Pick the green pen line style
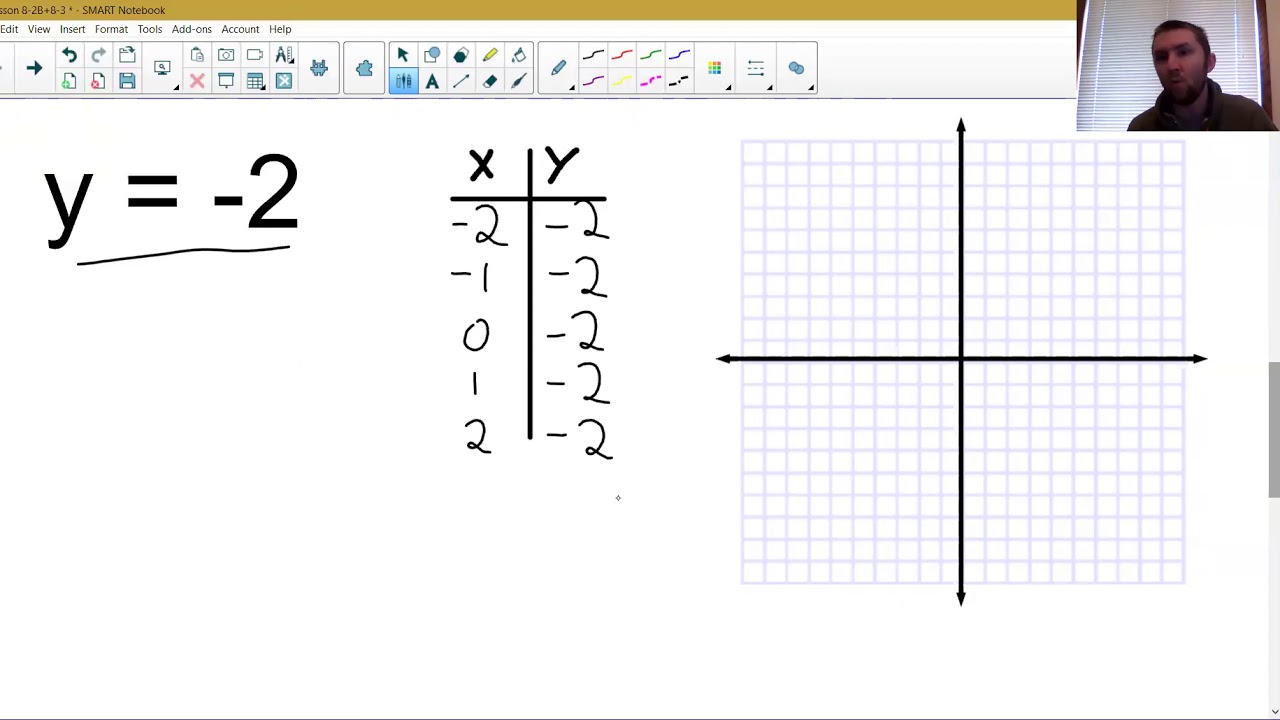 pos(651,56)
